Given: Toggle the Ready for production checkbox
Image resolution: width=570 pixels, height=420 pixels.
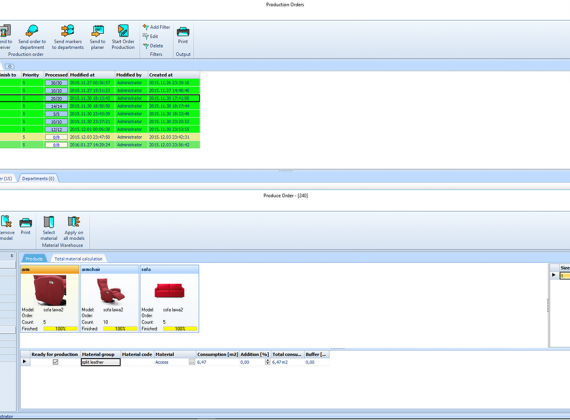Looking at the screenshot, I should [55, 362].
